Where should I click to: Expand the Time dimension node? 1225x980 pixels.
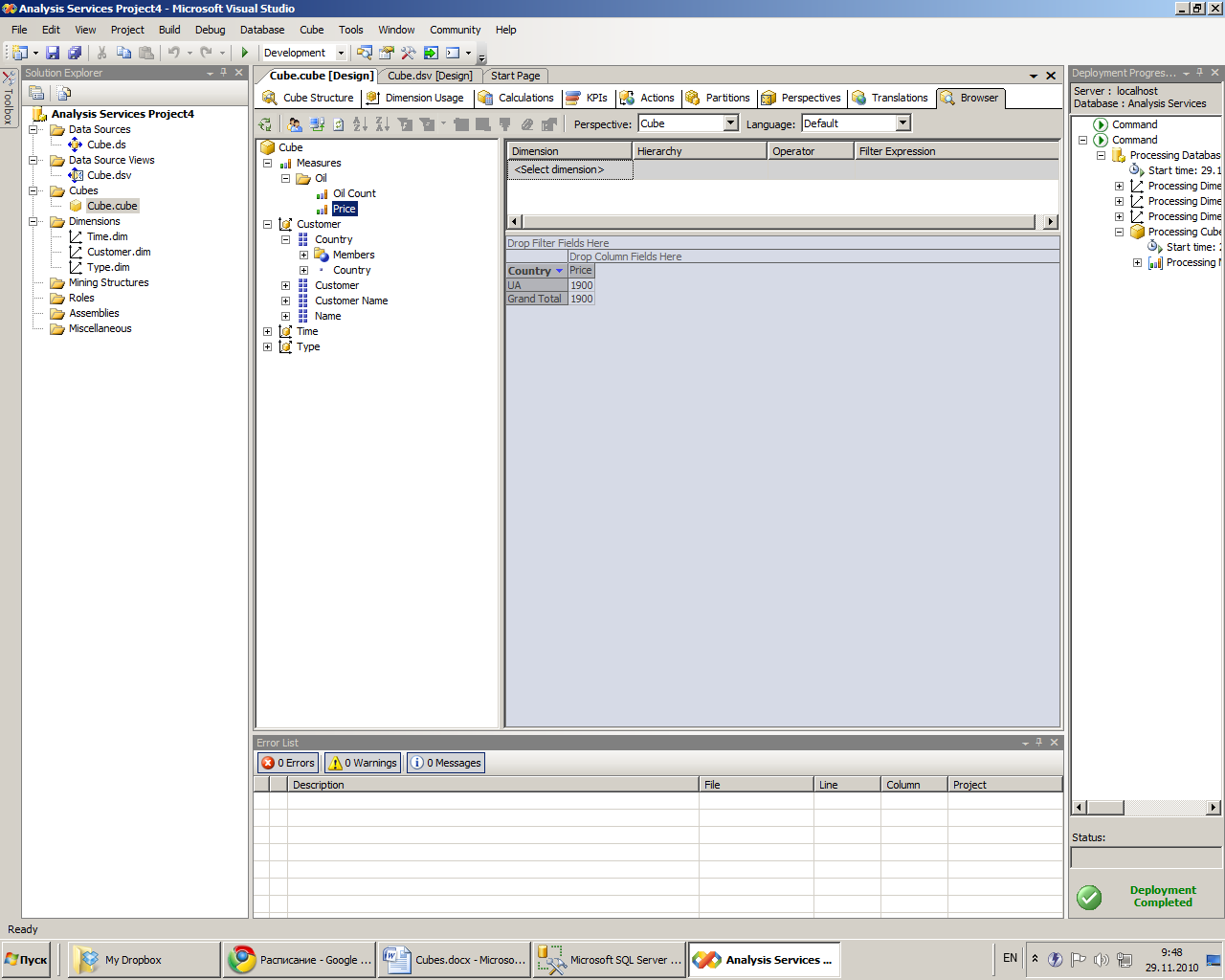(x=267, y=331)
